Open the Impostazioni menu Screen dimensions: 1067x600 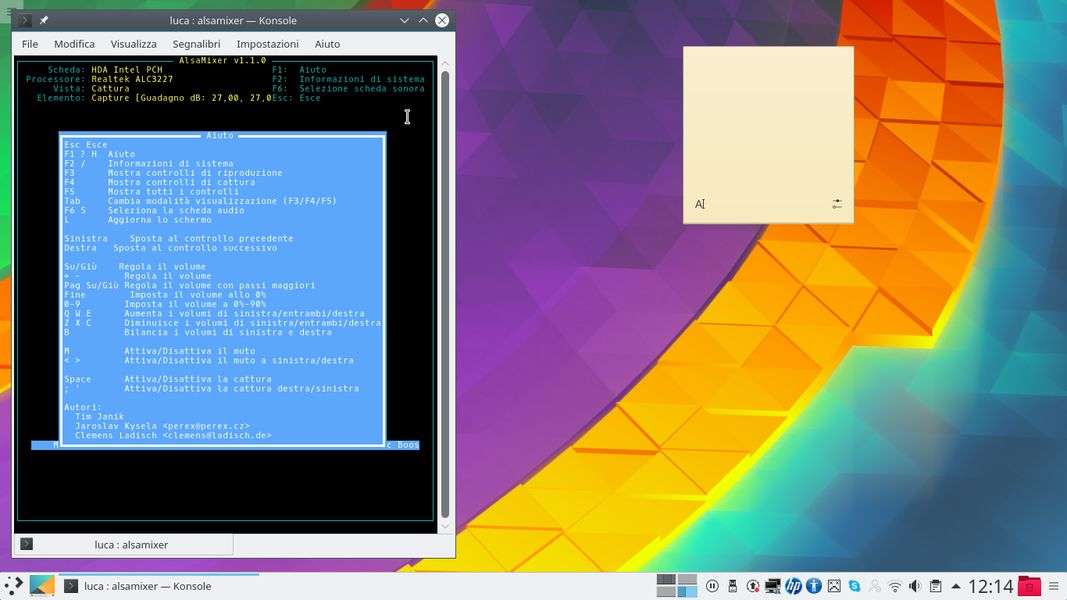pyautogui.click(x=267, y=44)
